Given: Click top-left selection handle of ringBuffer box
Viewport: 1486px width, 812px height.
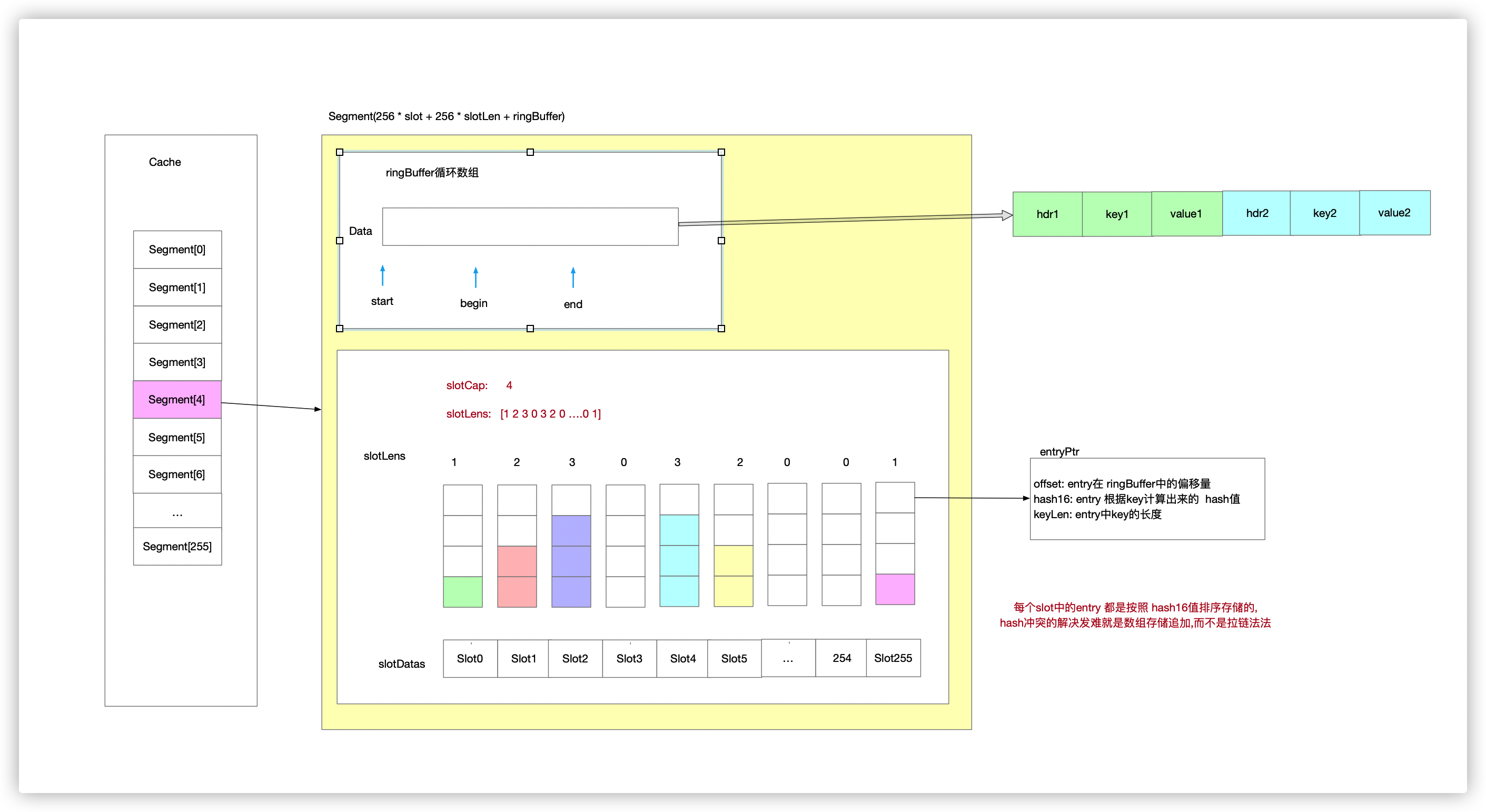Looking at the screenshot, I should point(340,152).
